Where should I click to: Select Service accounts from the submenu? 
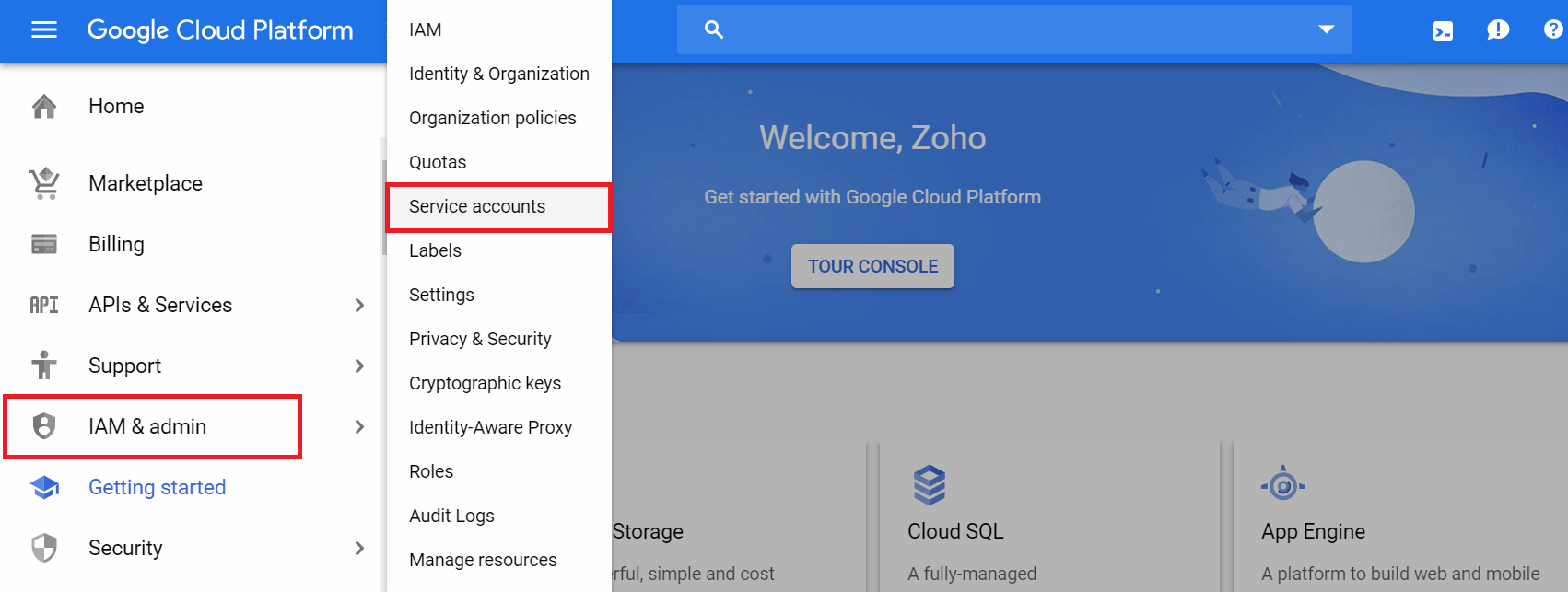pyautogui.click(x=498, y=207)
